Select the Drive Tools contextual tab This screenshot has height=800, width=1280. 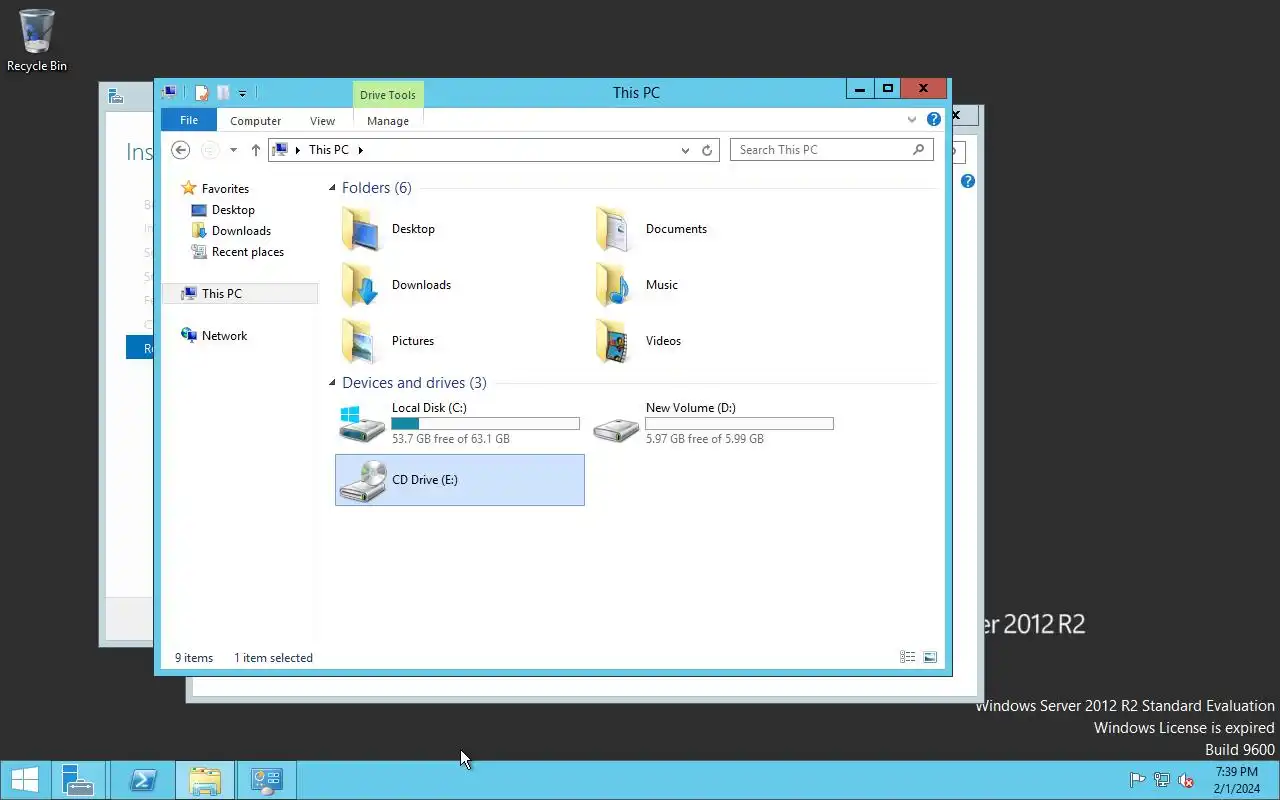tap(388, 95)
